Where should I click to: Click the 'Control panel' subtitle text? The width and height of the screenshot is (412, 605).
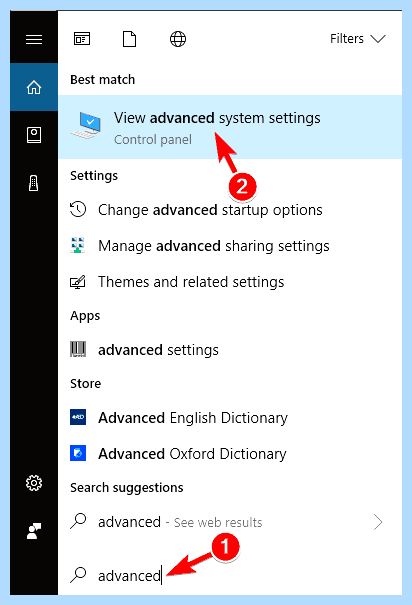click(x=153, y=139)
